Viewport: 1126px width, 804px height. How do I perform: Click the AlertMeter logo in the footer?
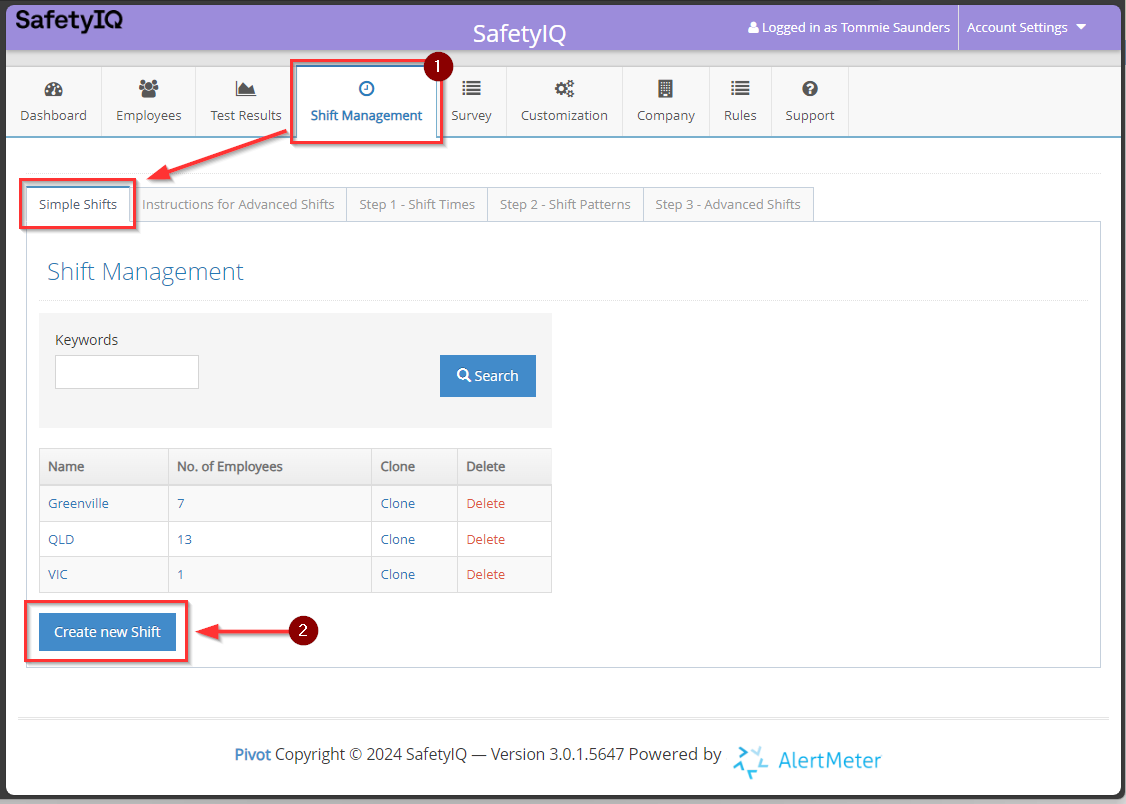tap(807, 761)
